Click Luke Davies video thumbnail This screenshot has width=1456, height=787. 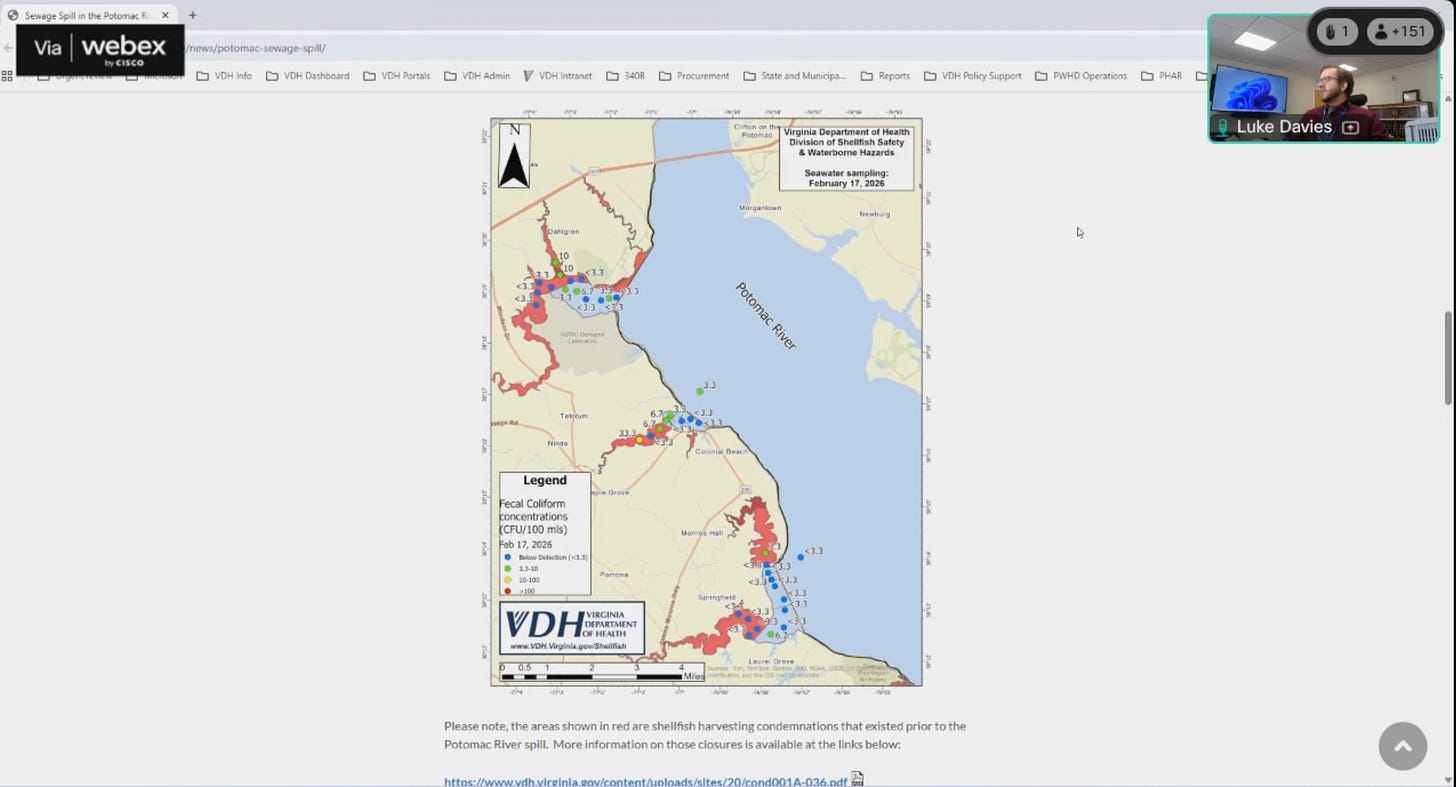click(1323, 78)
